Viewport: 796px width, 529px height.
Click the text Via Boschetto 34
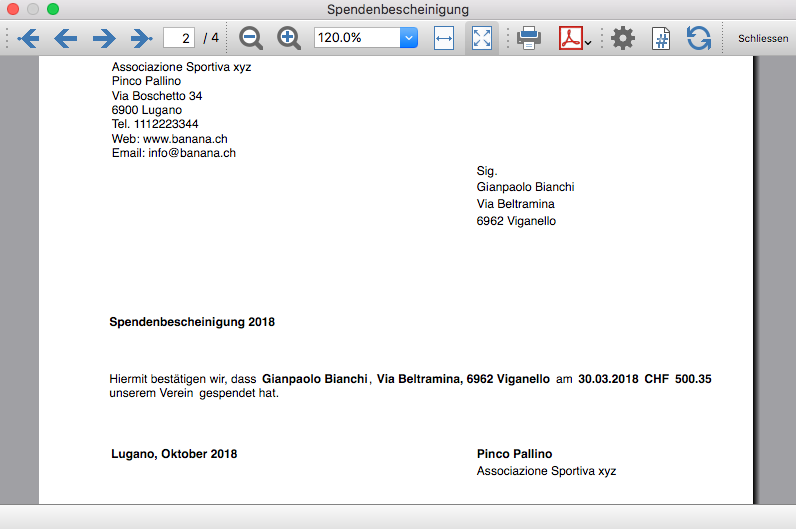pyautogui.click(x=157, y=95)
